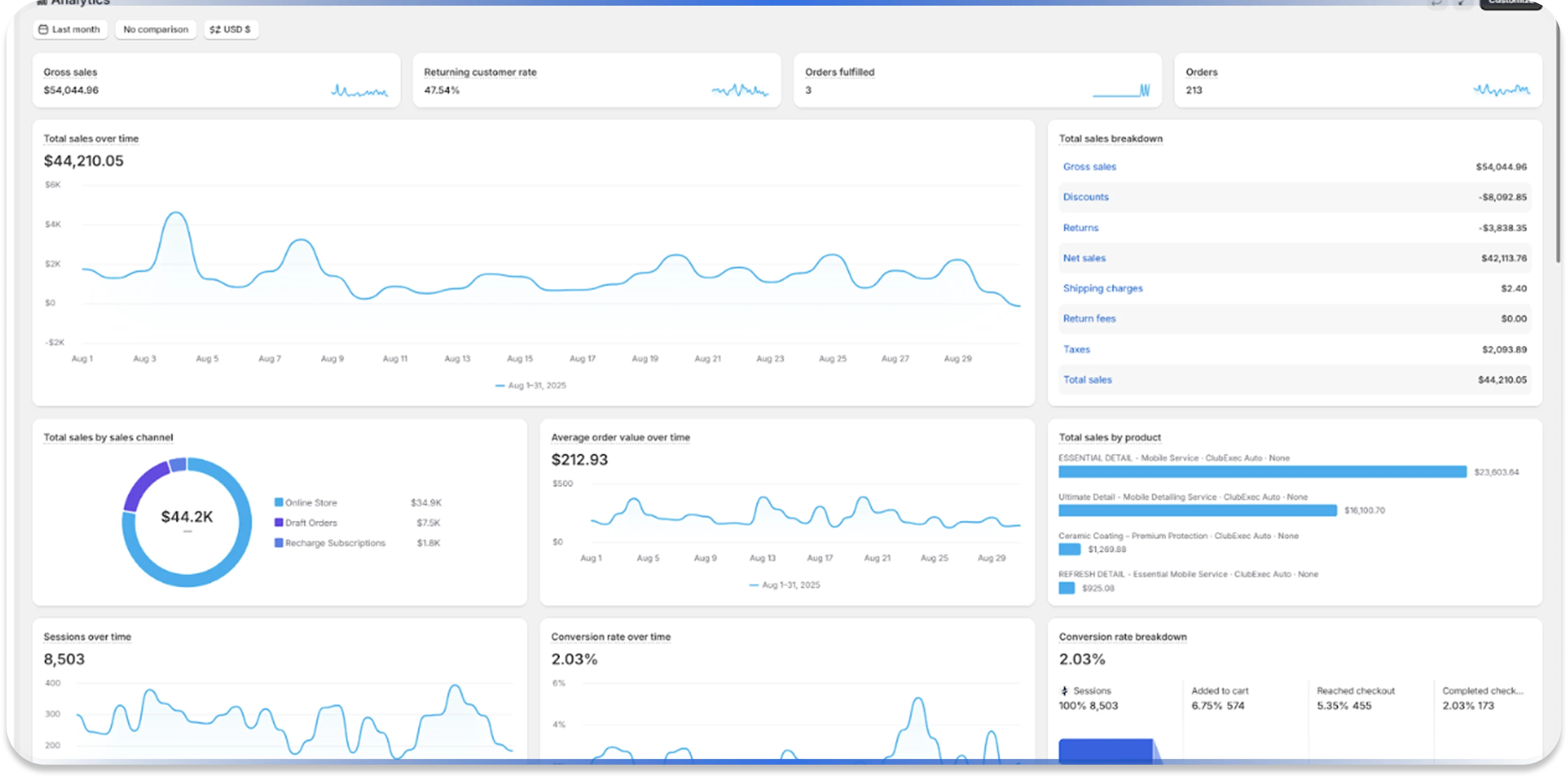Click the edit pencil icon in the top bar
This screenshot has width=1568, height=778.
[x=1461, y=3]
